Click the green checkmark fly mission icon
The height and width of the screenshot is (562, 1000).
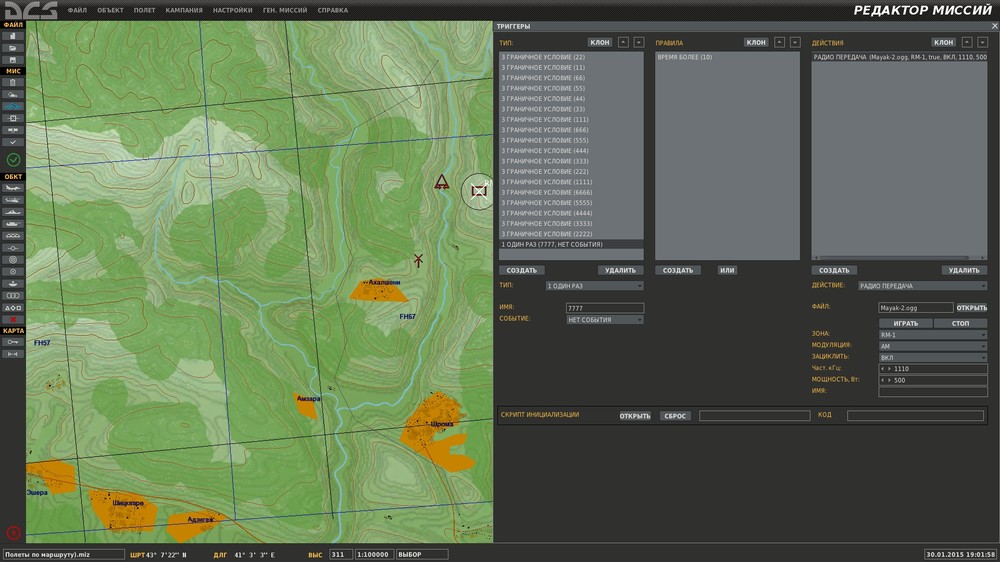pos(13,160)
